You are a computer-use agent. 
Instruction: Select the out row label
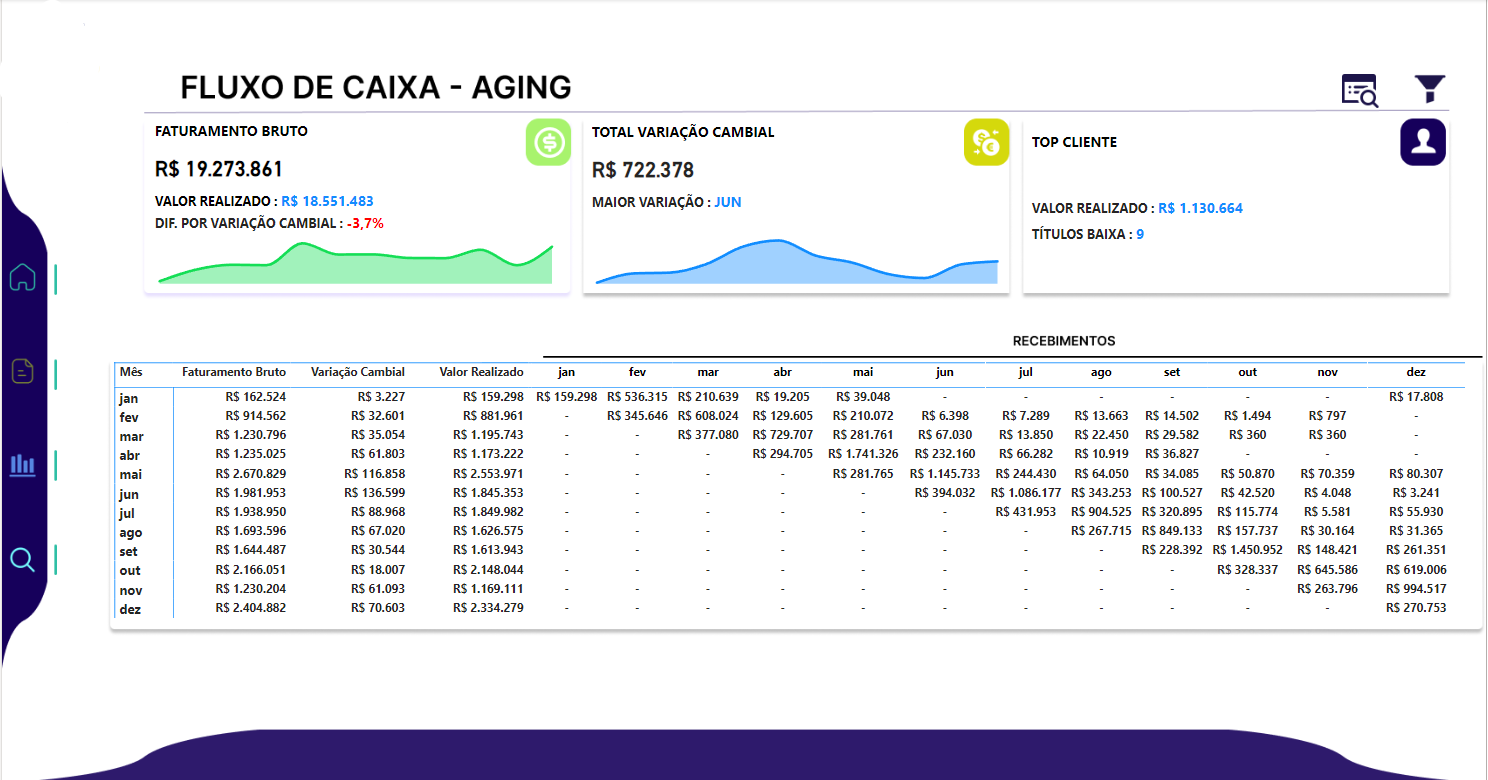(x=129, y=571)
